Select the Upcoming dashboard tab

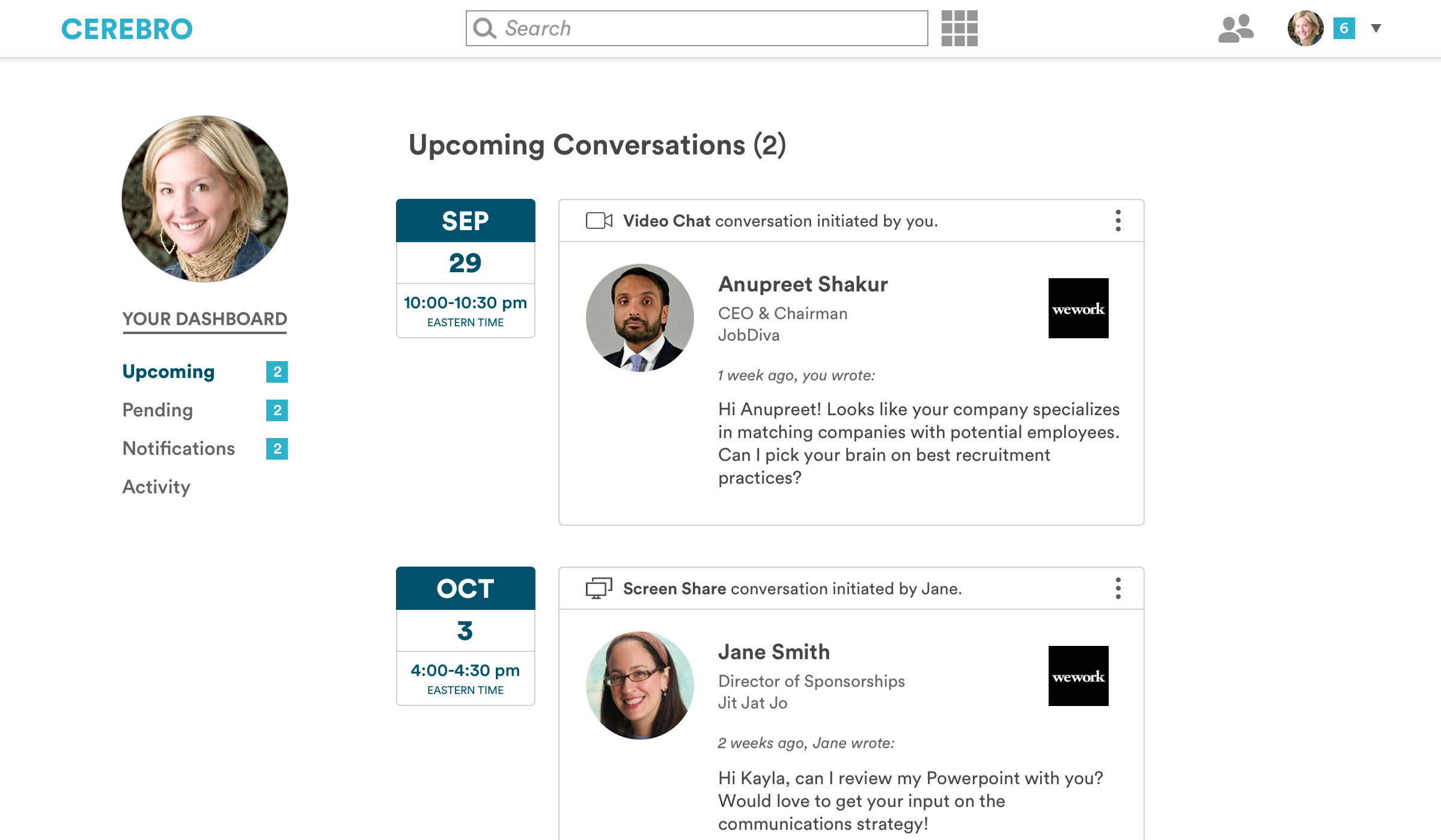pos(168,371)
